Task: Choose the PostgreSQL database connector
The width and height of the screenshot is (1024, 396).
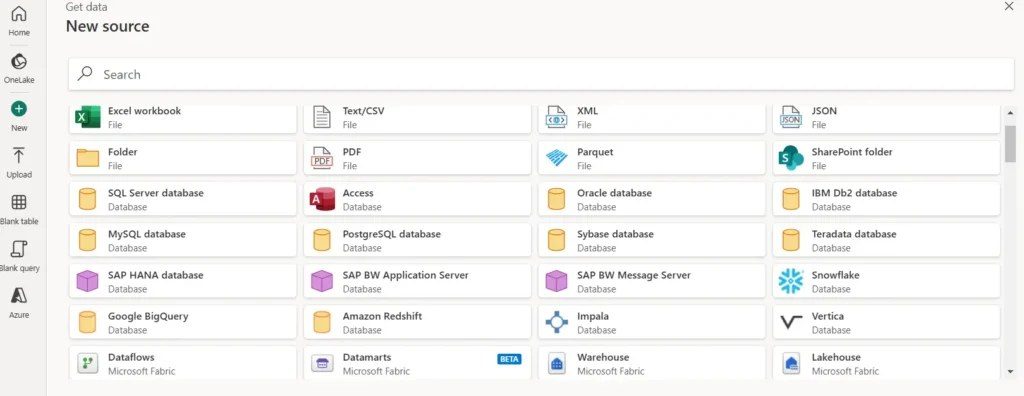Action: (x=417, y=240)
